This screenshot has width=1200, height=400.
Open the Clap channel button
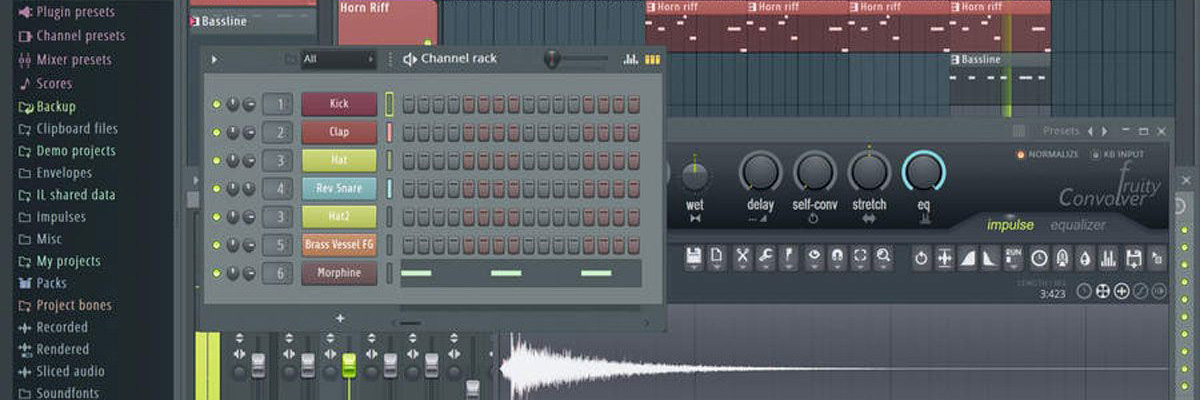click(339, 132)
